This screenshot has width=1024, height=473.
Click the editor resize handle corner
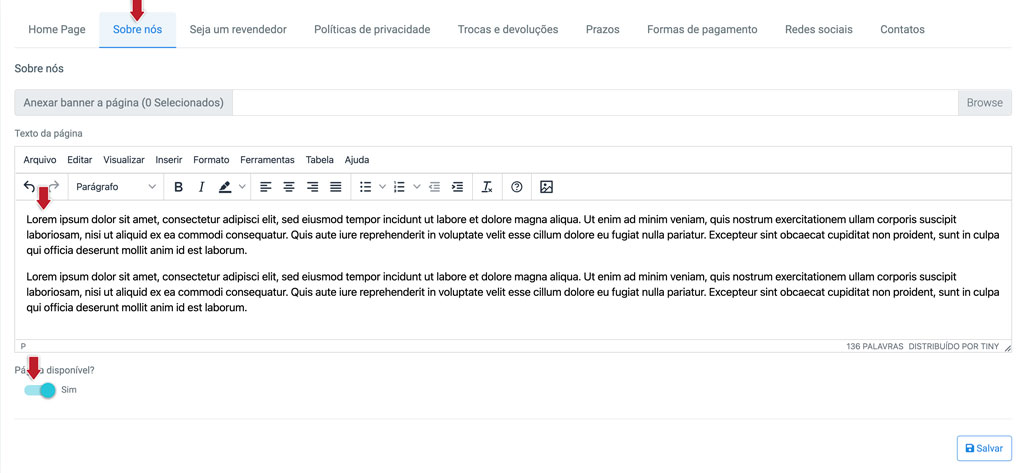(1006, 348)
